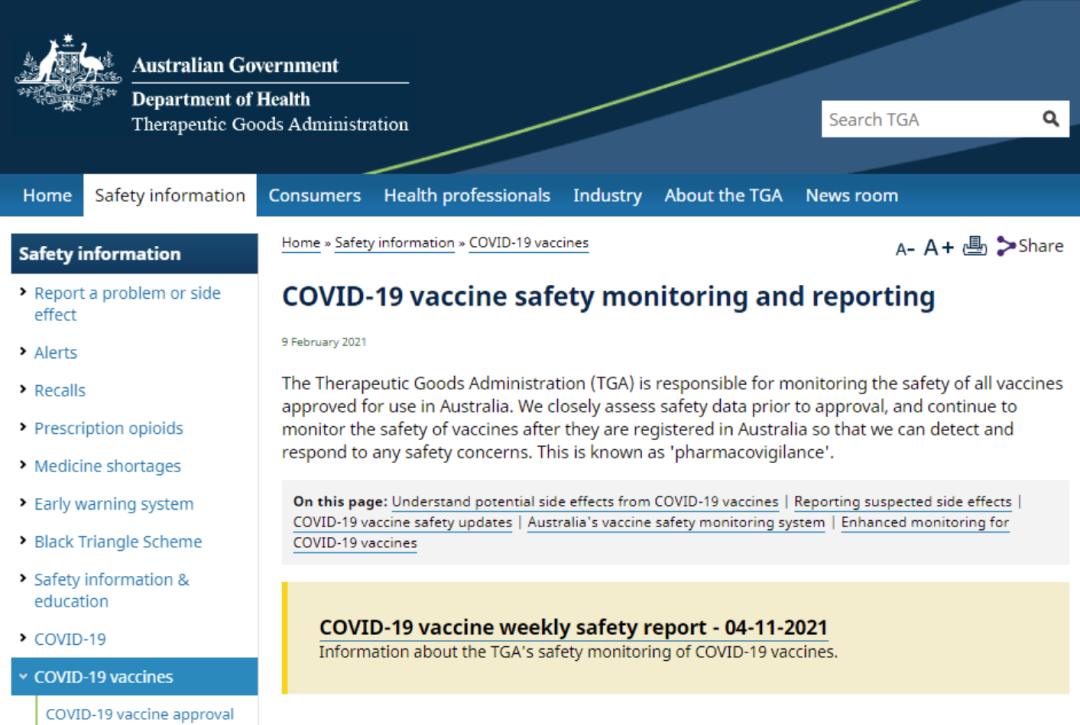Open the Black Triangle Scheme link
The width and height of the screenshot is (1080, 725).
(x=118, y=542)
